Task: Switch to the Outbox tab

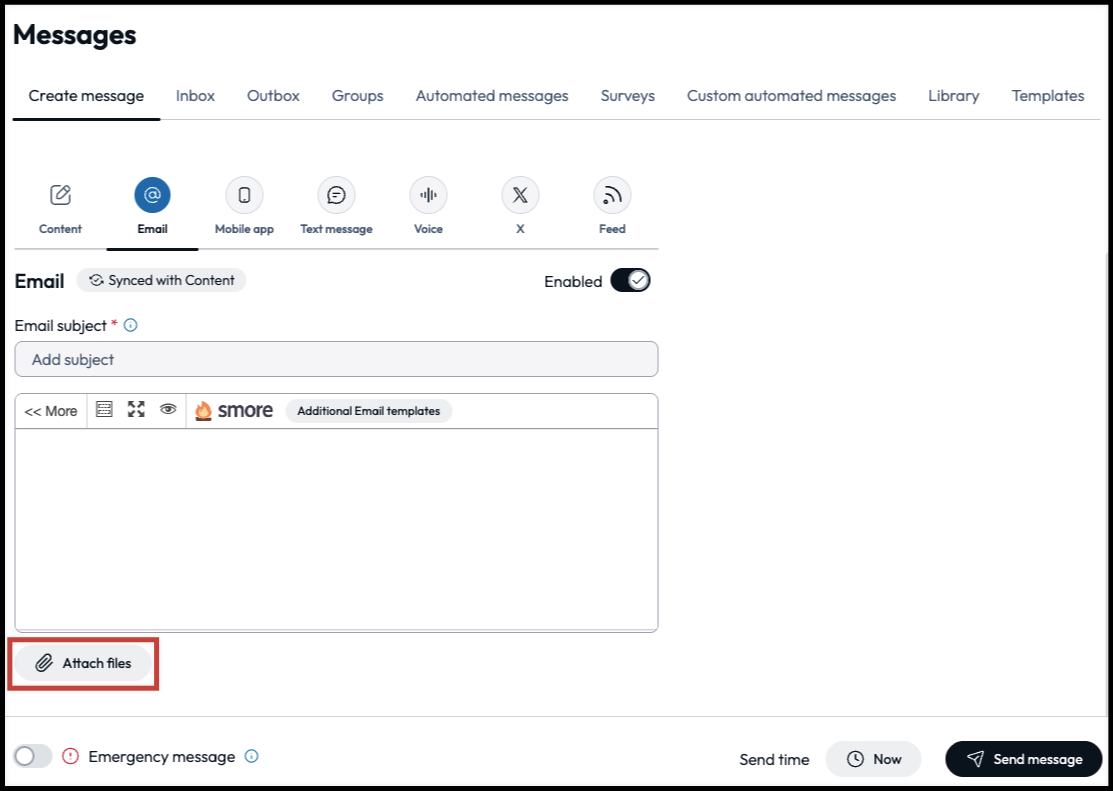Action: point(272,95)
